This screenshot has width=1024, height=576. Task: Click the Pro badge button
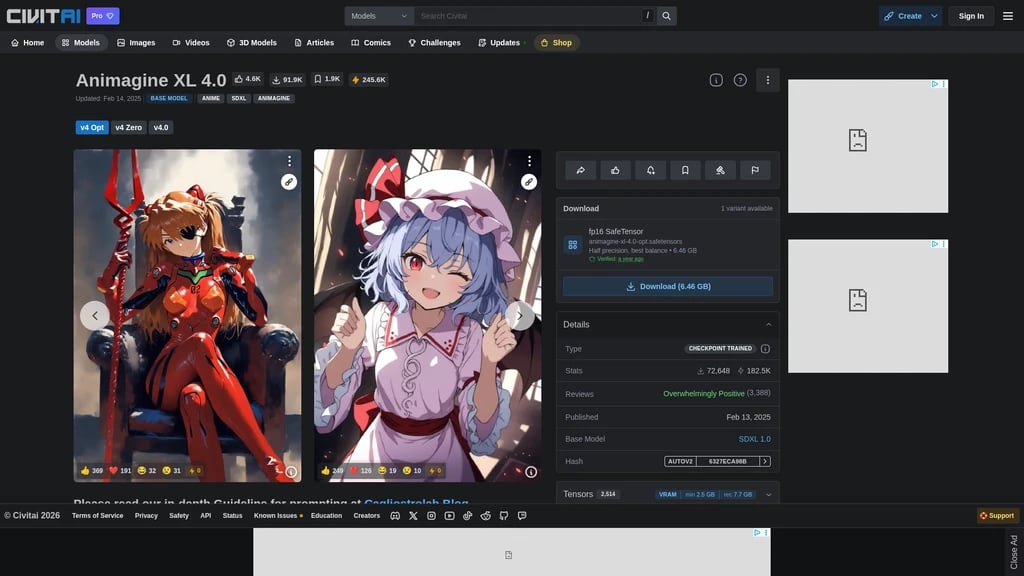point(103,16)
